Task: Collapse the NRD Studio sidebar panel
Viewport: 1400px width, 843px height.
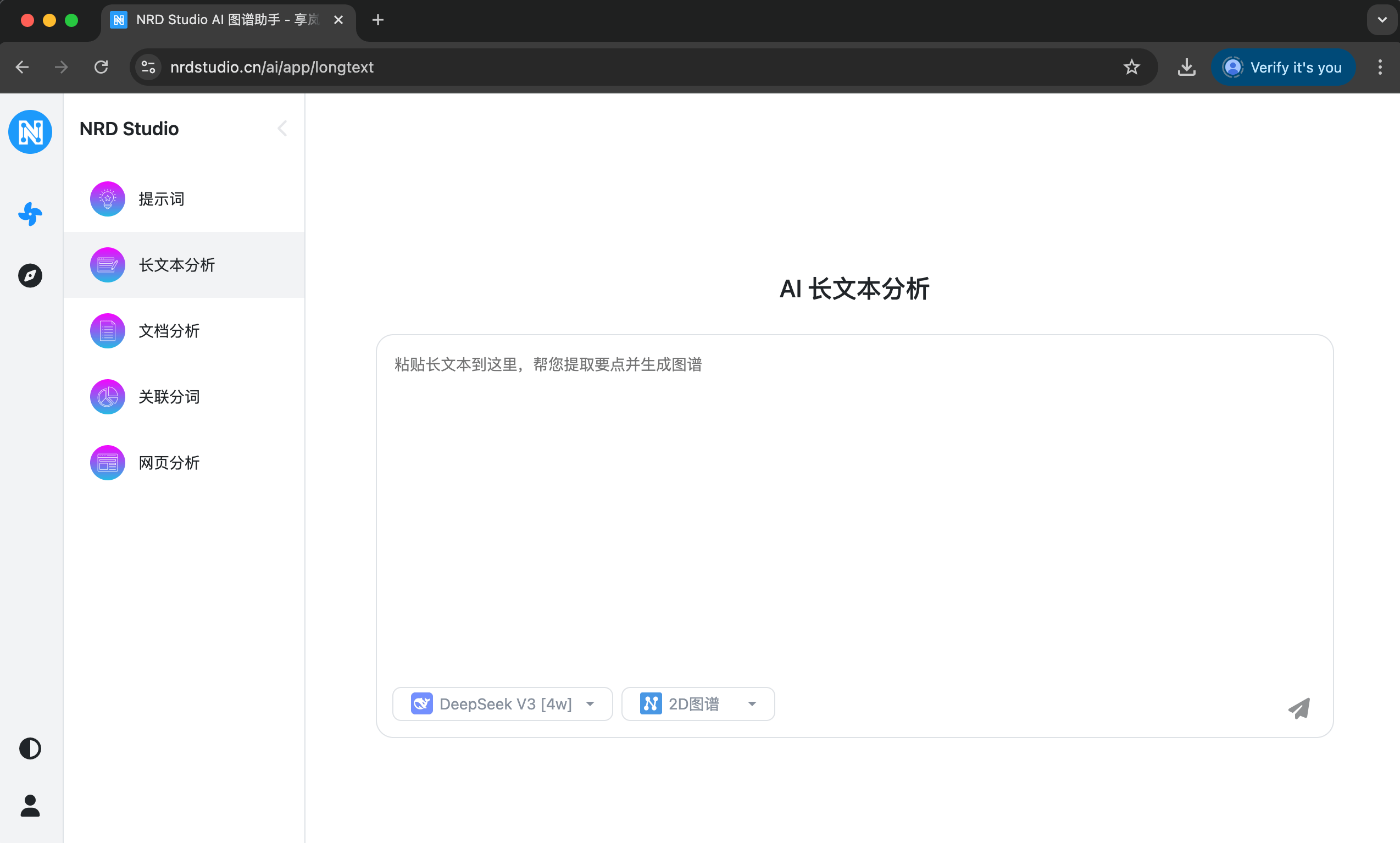Action: [x=282, y=129]
